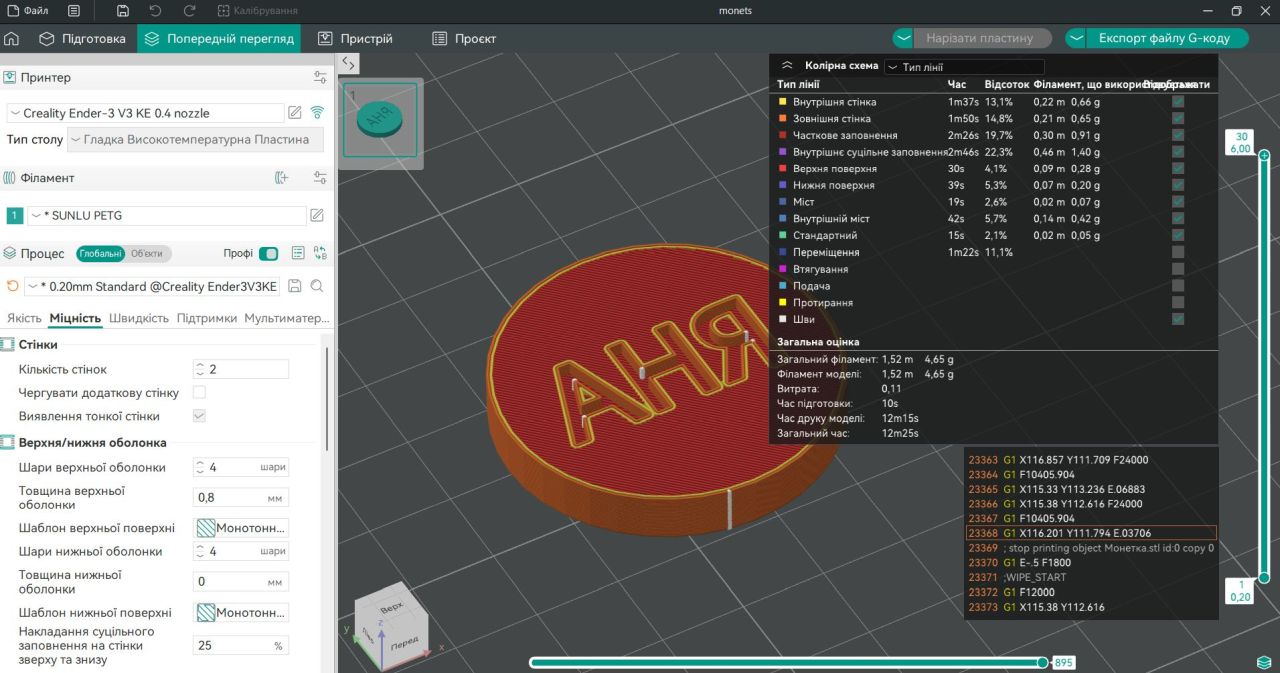Toggle visibility of Часткове заповнення

[1178, 135]
